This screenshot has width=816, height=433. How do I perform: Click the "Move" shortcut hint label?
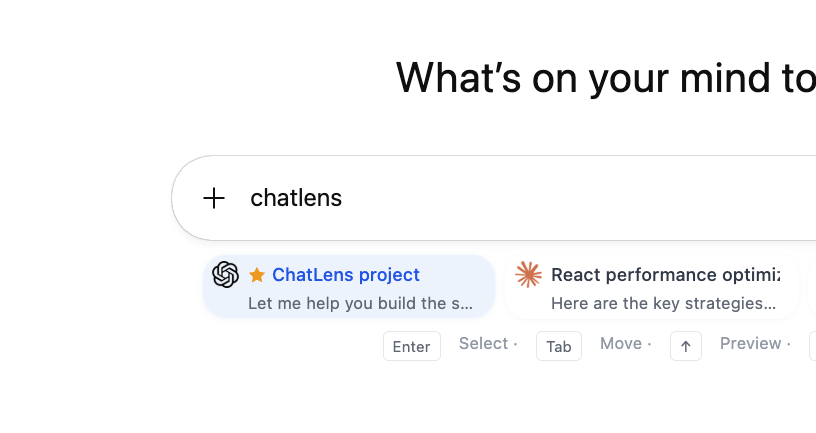point(620,344)
